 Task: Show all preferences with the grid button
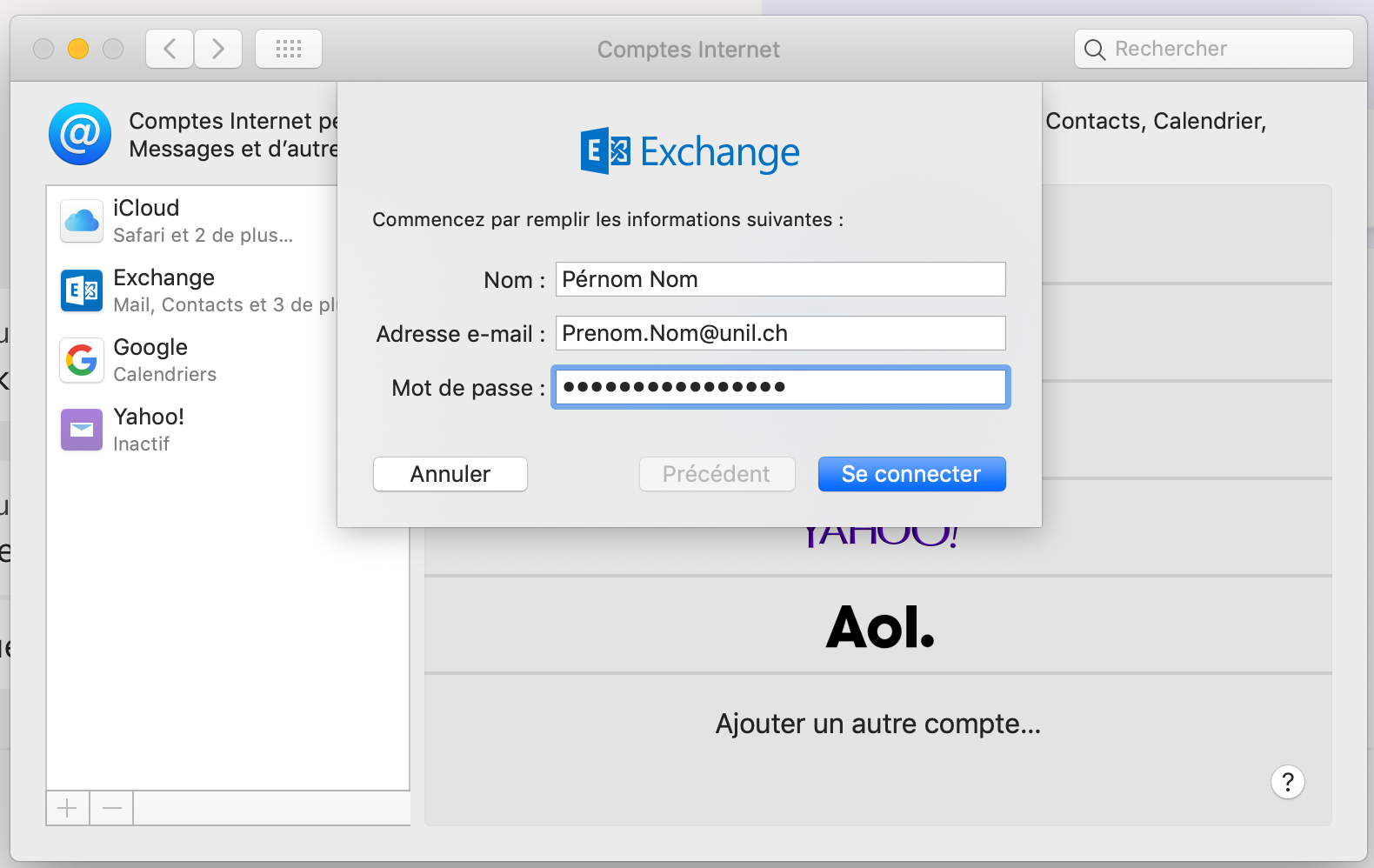289,49
